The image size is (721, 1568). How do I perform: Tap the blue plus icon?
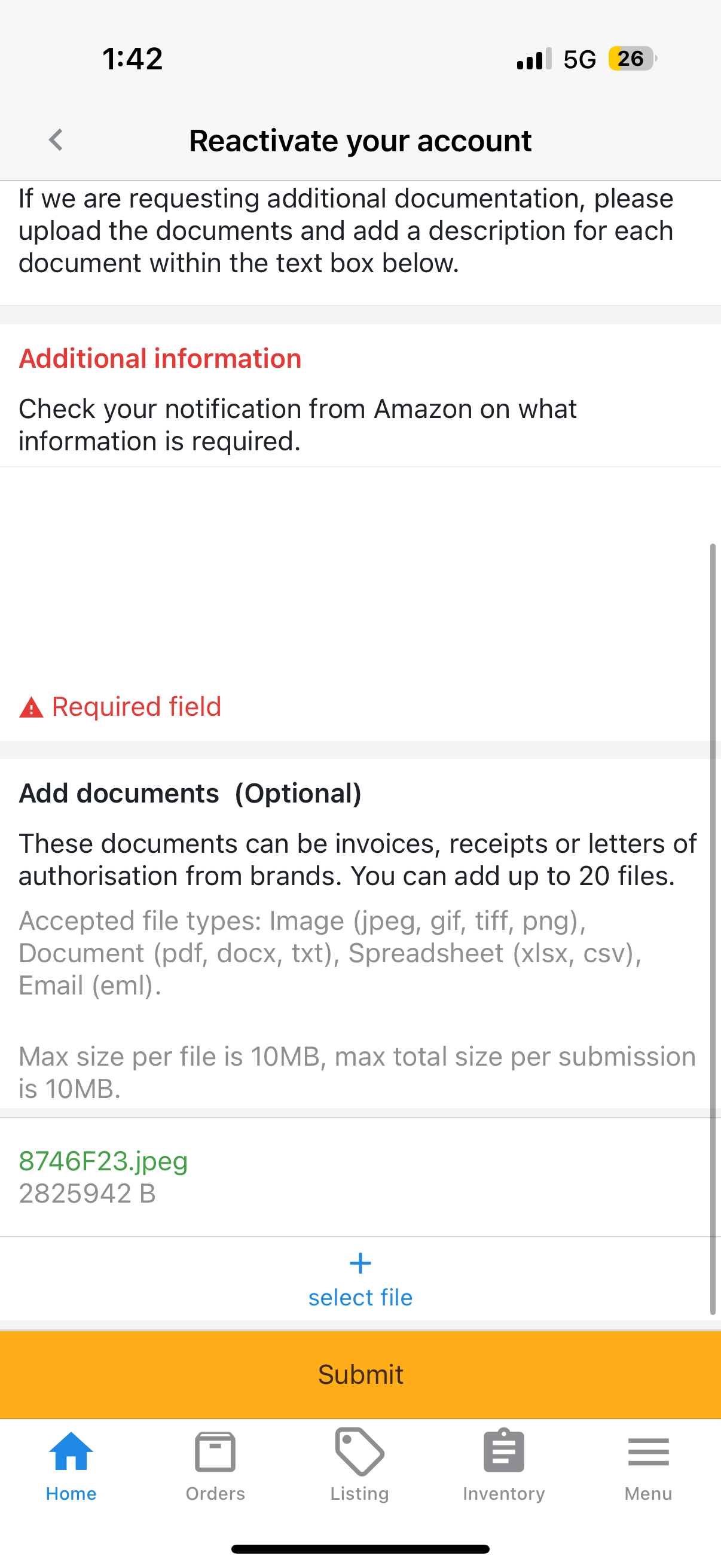[360, 1264]
